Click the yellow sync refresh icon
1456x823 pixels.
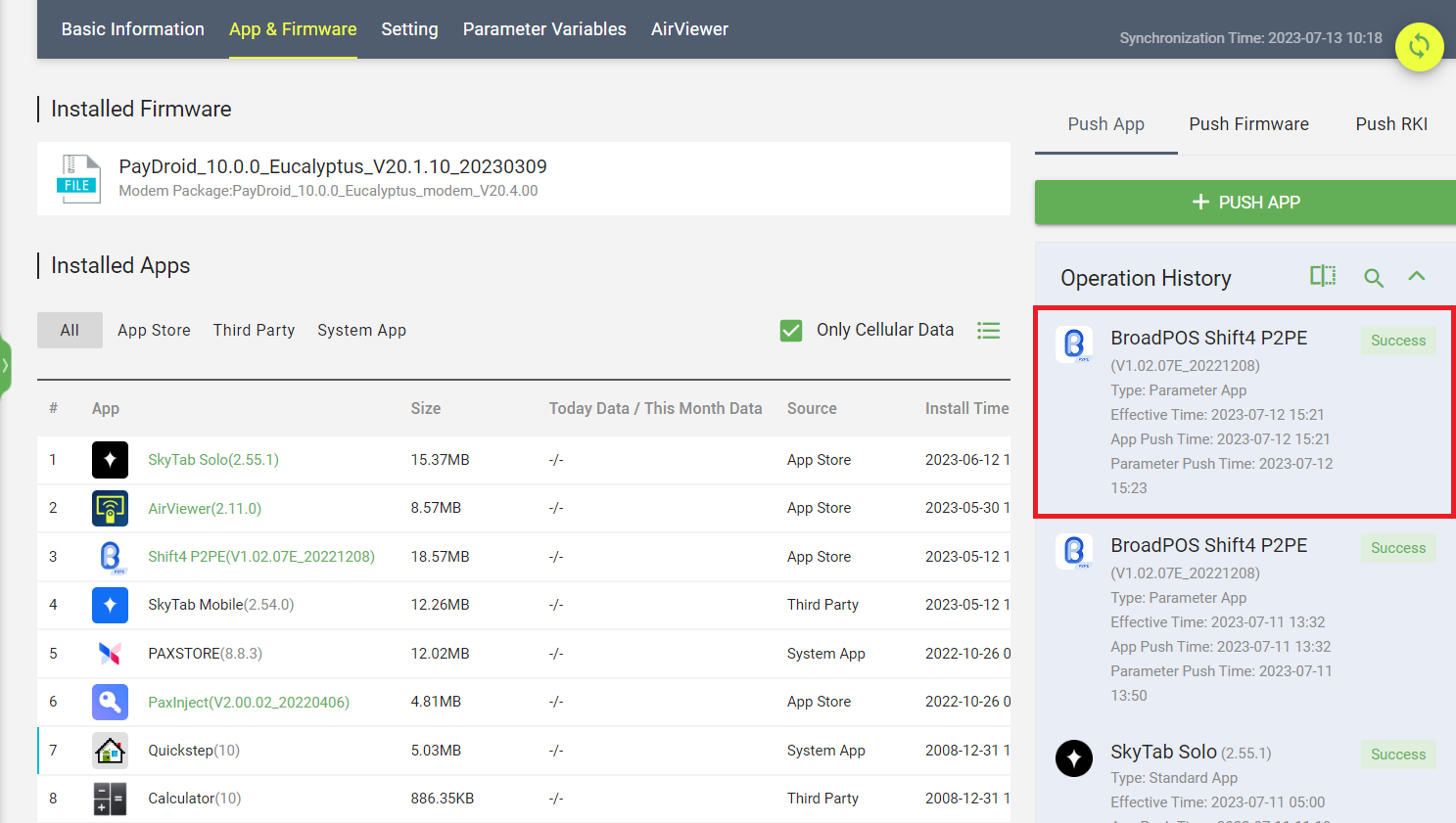coord(1419,46)
